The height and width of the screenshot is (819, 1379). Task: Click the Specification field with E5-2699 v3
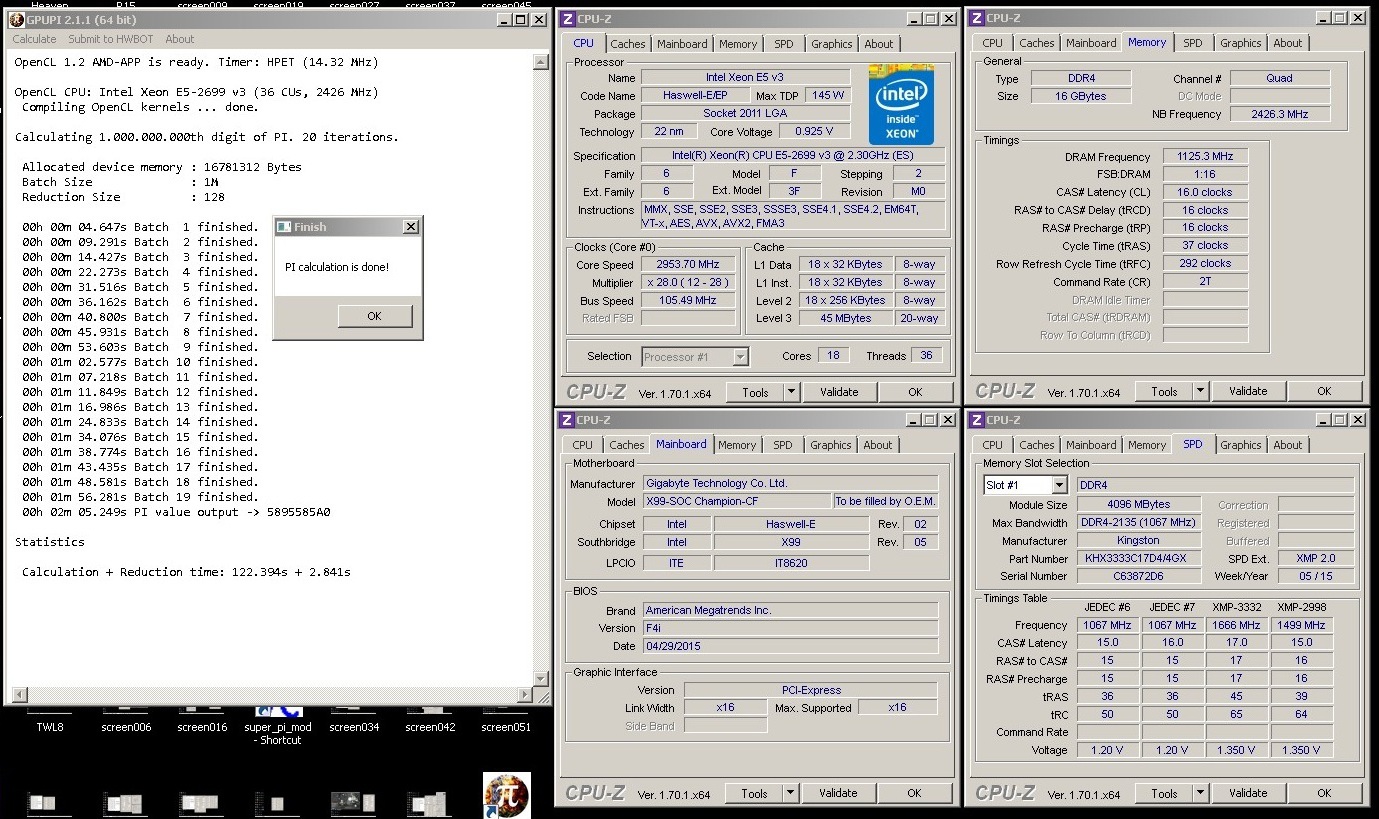click(x=792, y=156)
